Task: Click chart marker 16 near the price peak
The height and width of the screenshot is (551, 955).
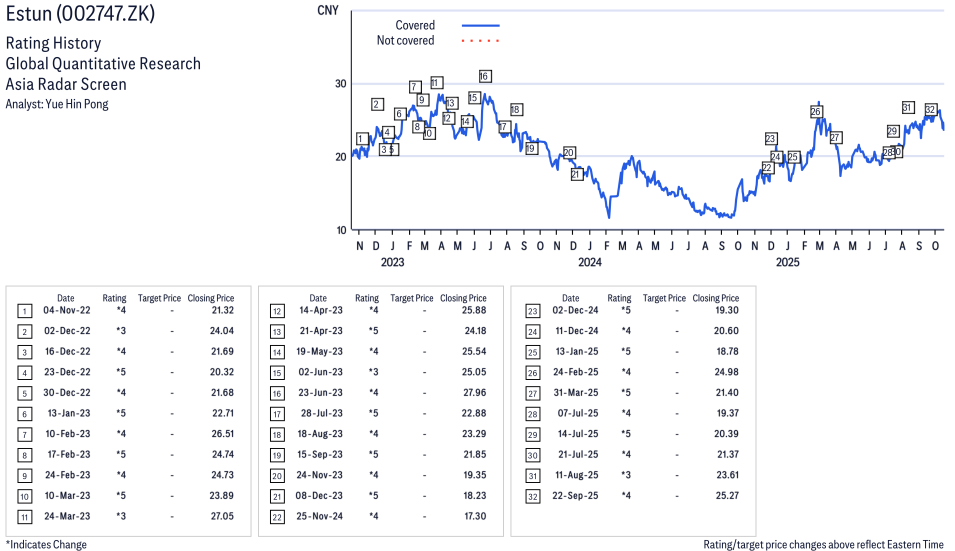Action: tap(485, 76)
